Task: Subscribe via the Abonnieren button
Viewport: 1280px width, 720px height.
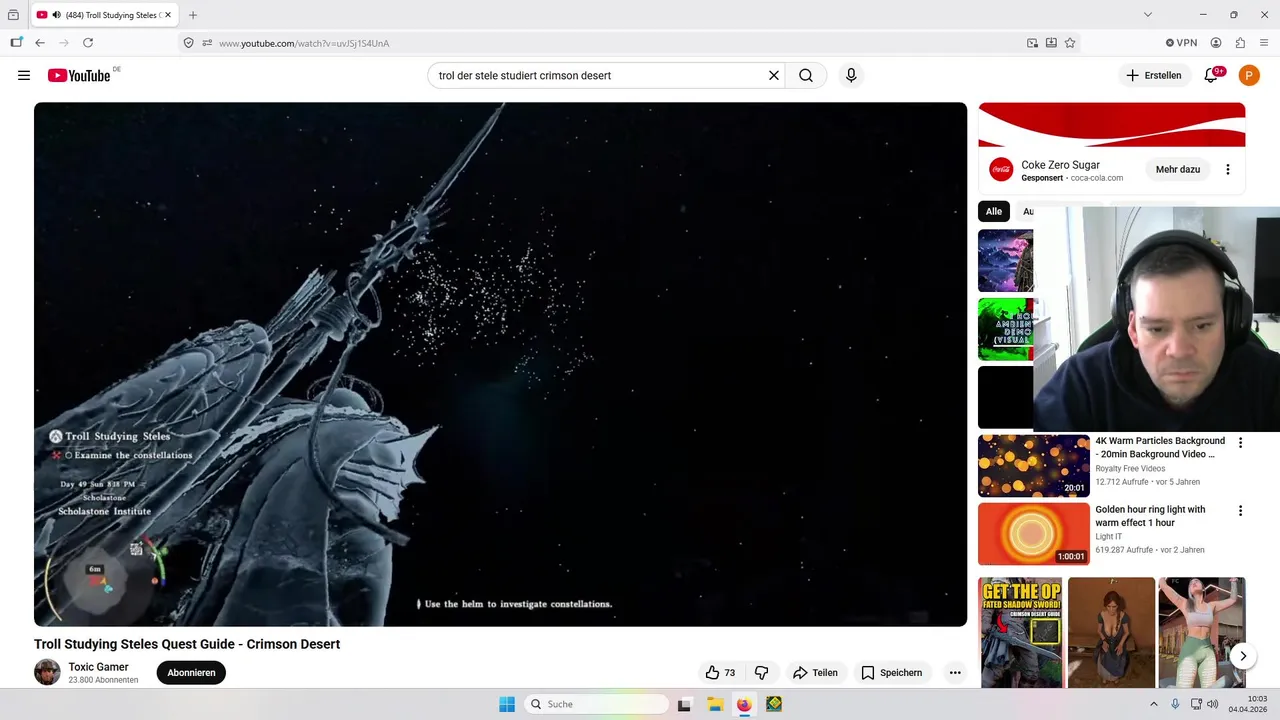Action: coord(191,673)
